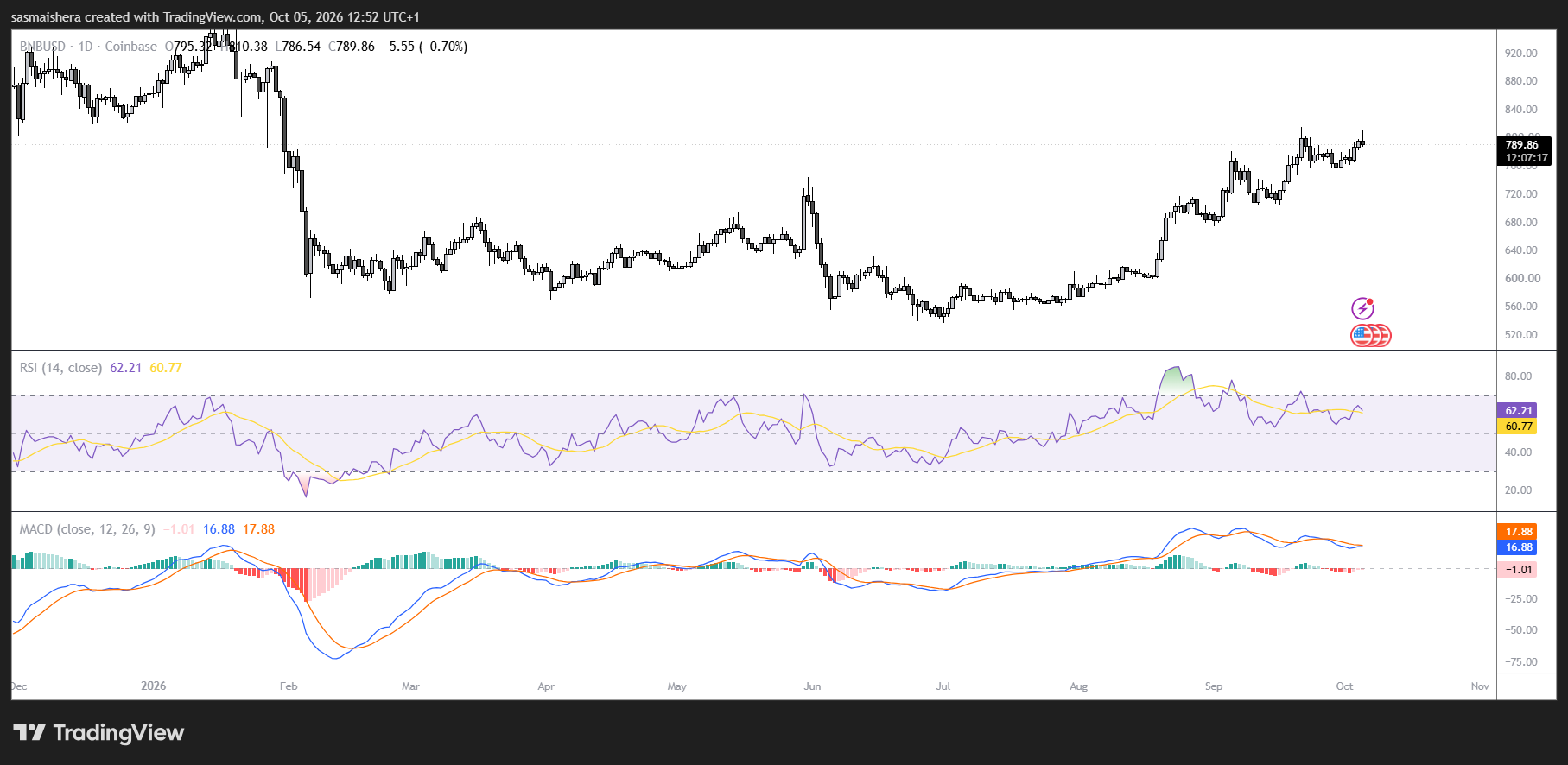Click the yellow 60.77 tag on RSI axis
The height and width of the screenshot is (765, 1568).
(x=1518, y=427)
